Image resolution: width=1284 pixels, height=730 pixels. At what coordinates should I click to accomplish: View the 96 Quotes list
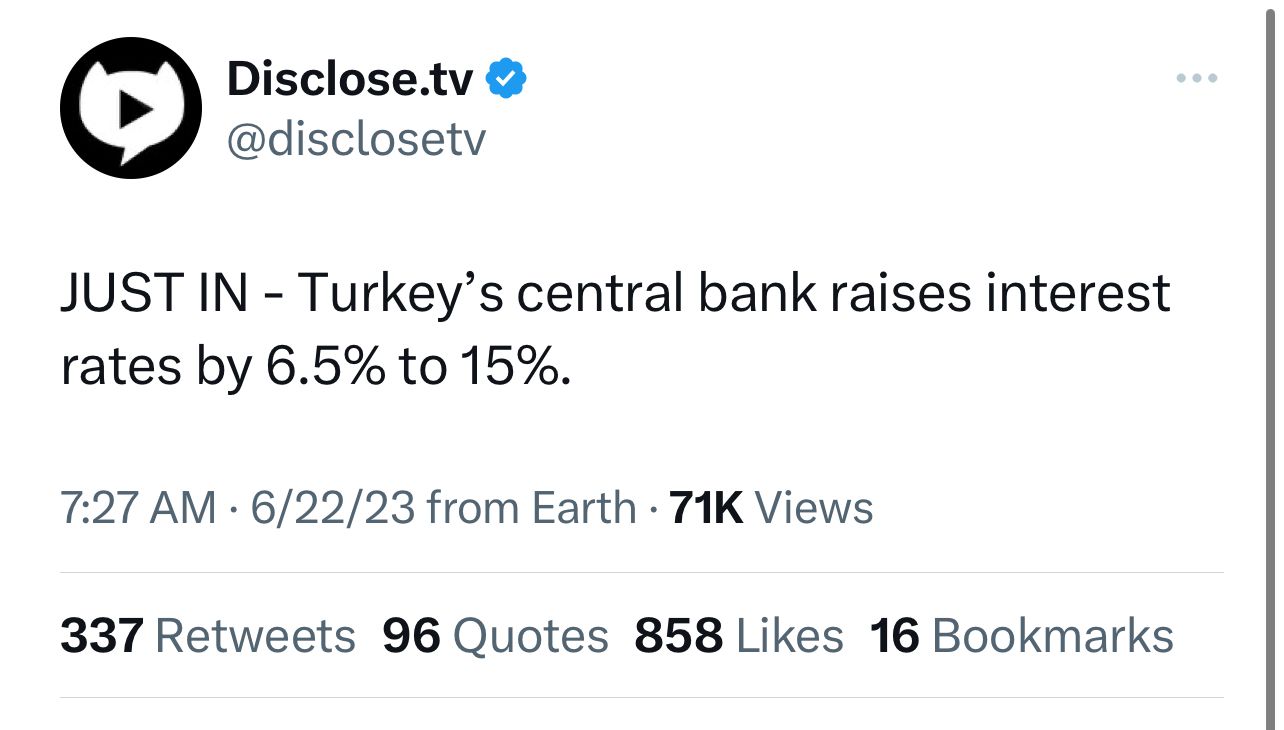tap(495, 636)
